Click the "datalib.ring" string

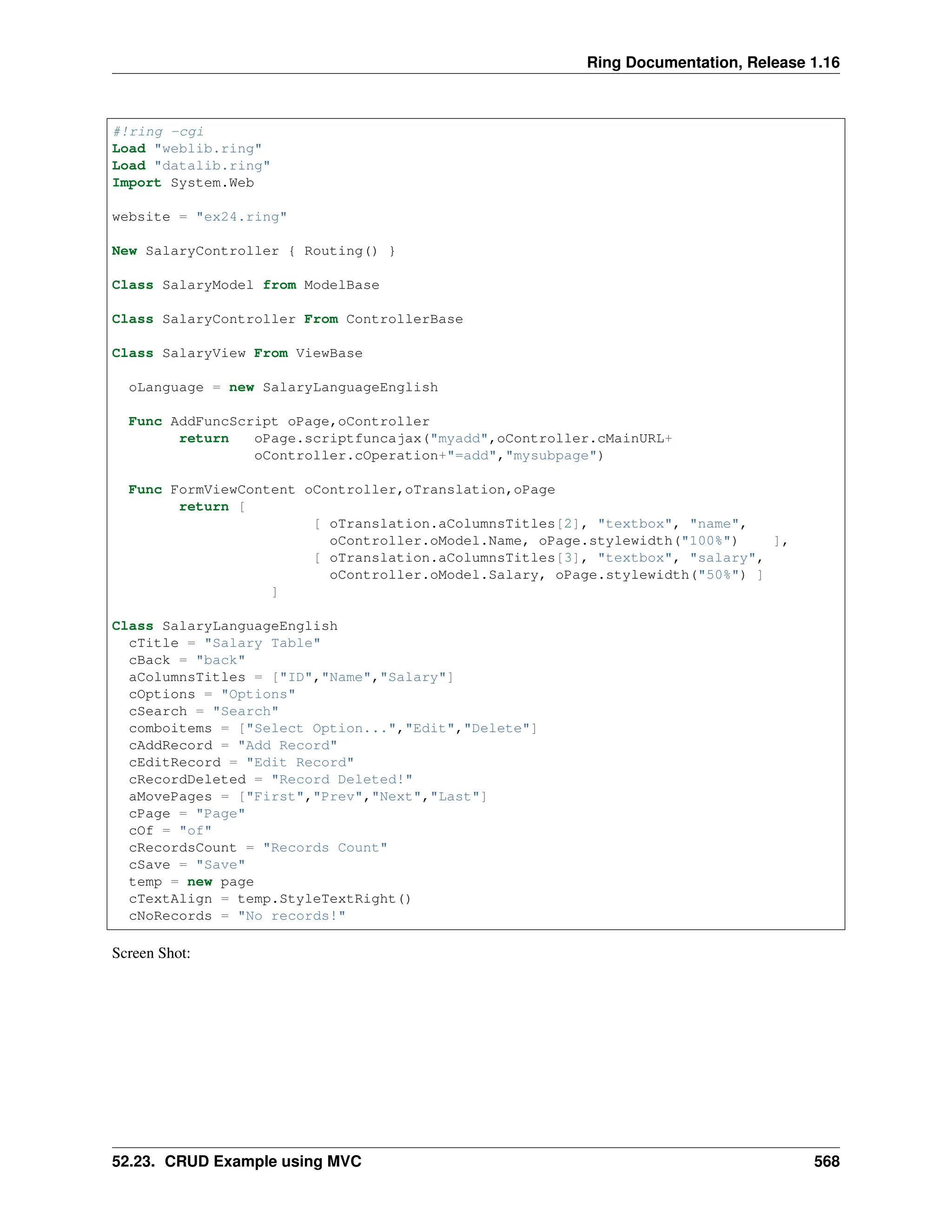[x=212, y=166]
